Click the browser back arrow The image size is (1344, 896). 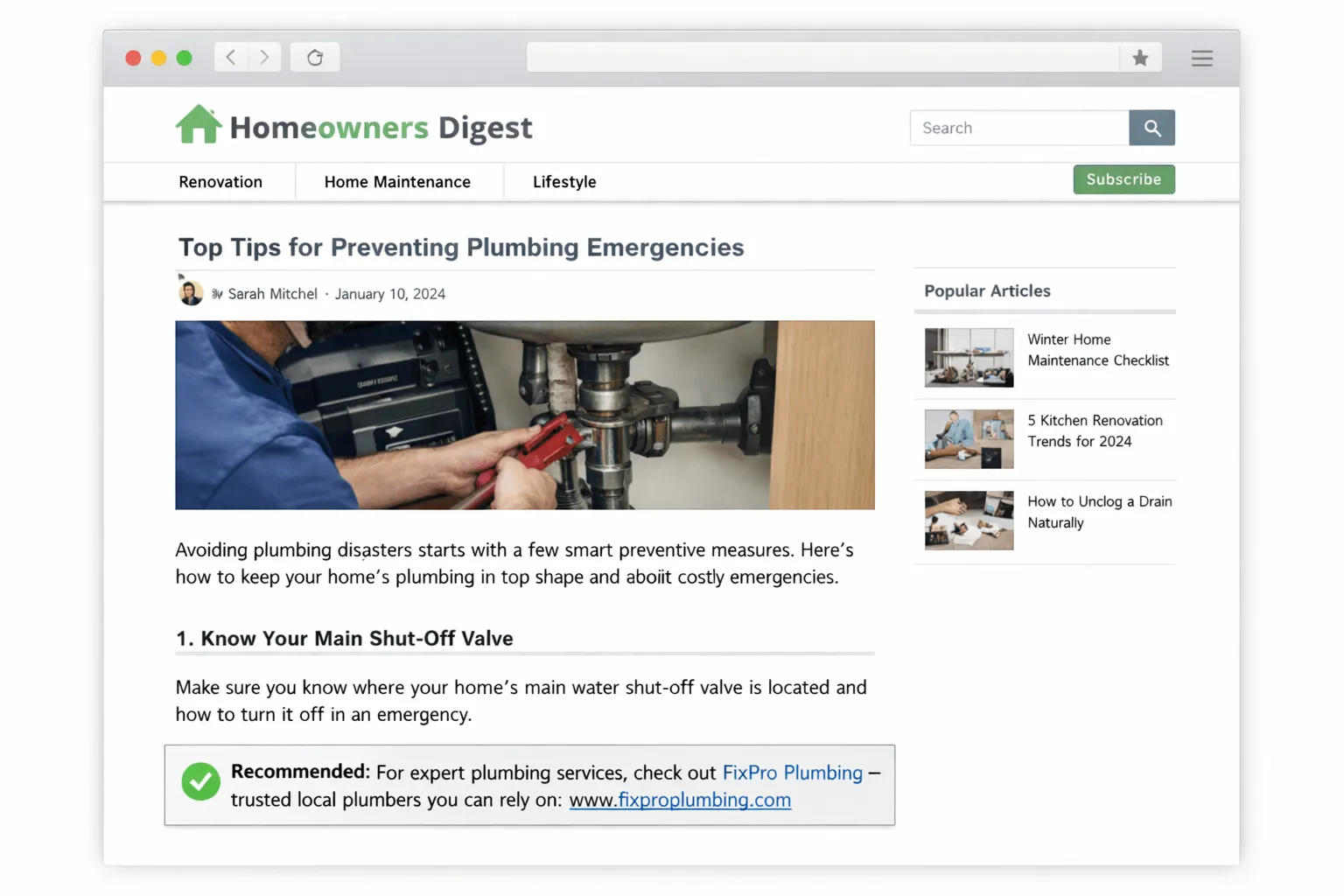point(231,58)
